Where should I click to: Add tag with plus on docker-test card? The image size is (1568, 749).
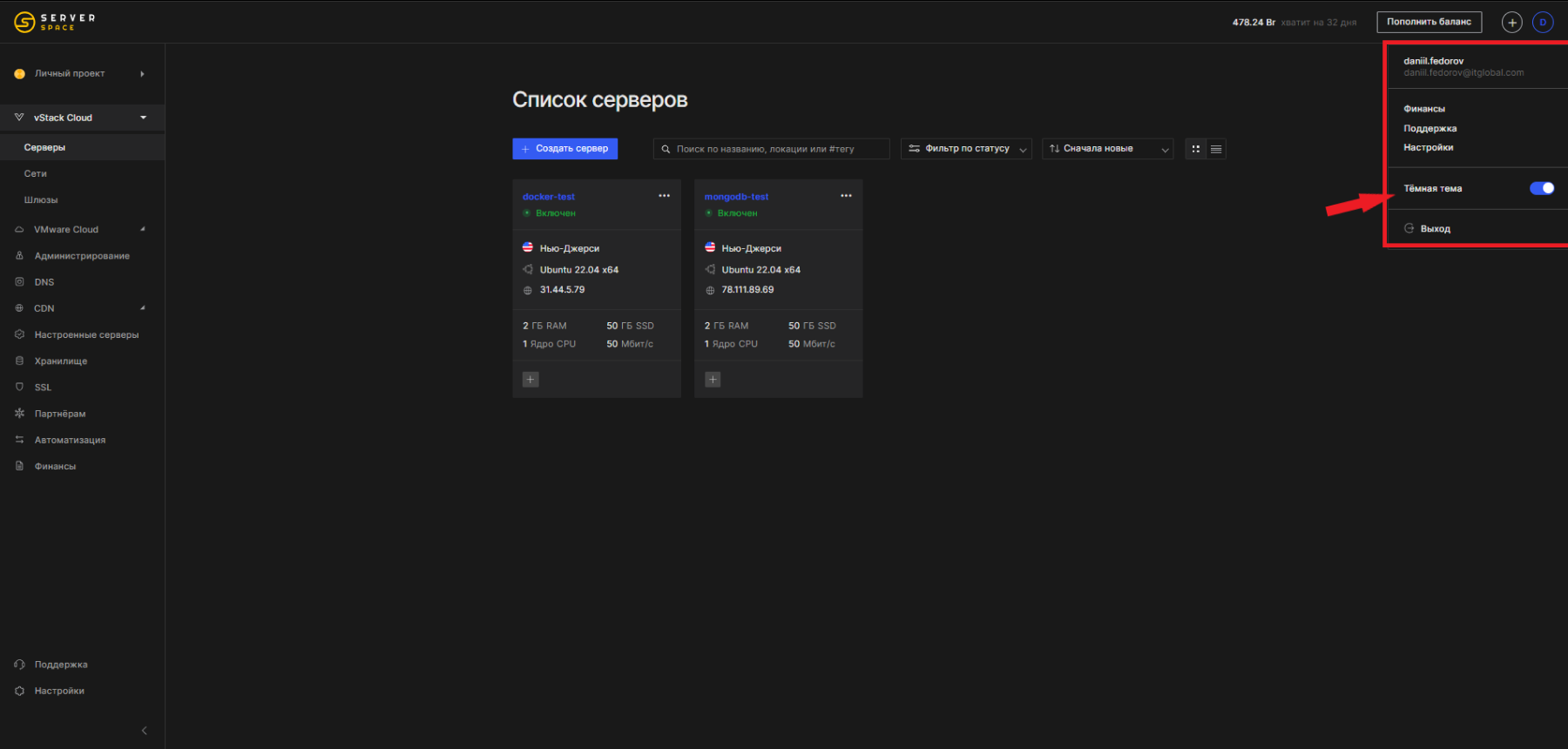coord(531,380)
